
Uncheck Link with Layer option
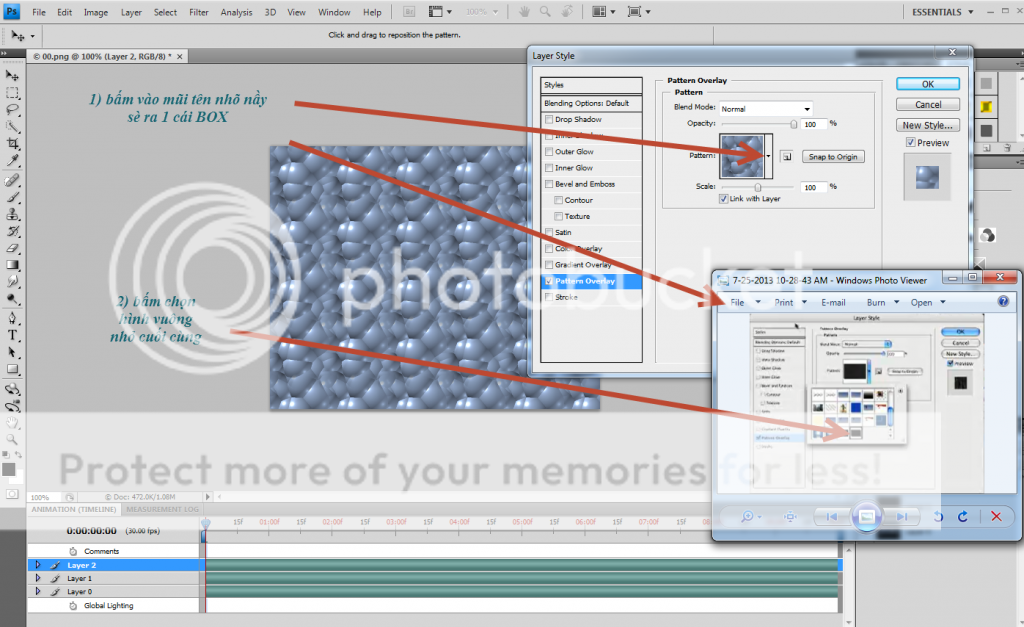(724, 199)
